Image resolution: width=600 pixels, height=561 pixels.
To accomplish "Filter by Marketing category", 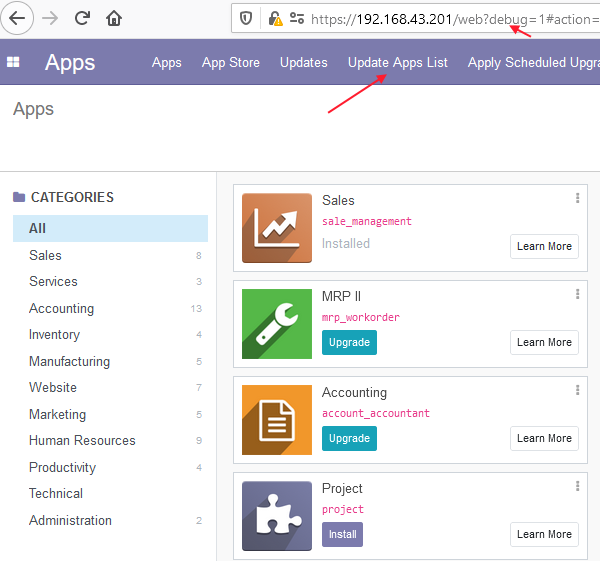I will (x=110, y=414).
